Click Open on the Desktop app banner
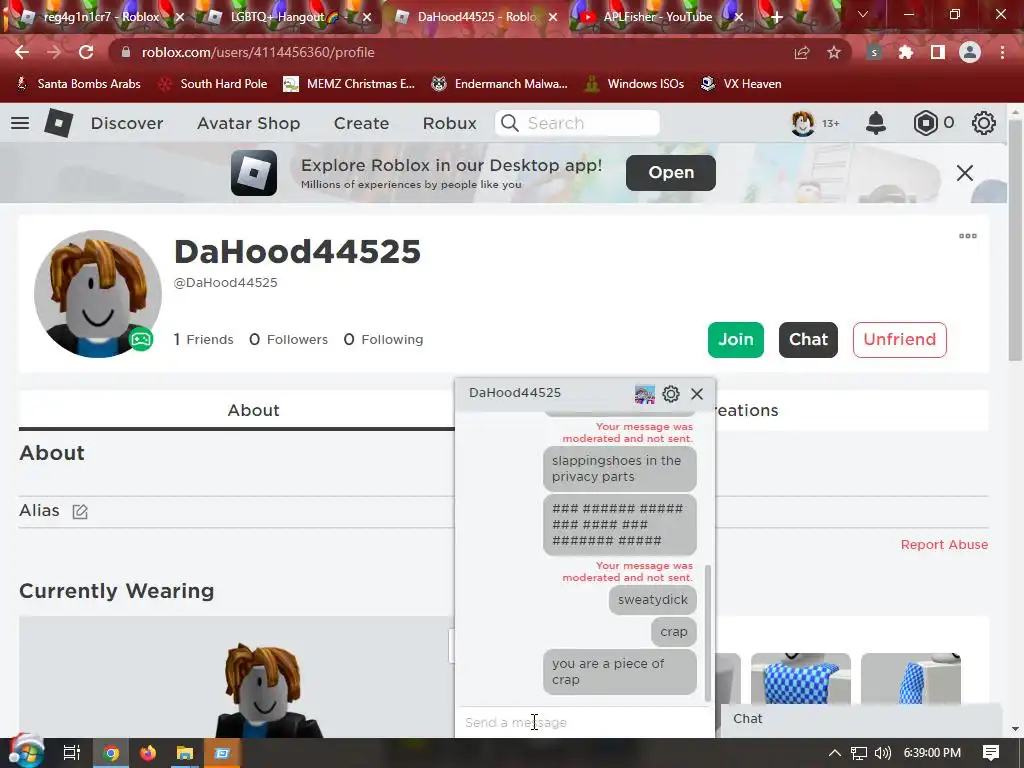The image size is (1024, 768). [x=671, y=172]
